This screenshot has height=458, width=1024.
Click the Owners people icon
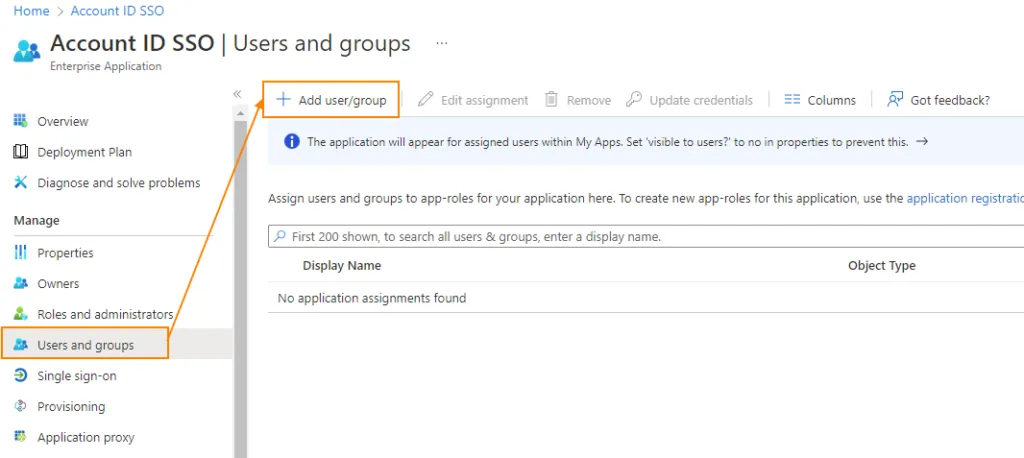click(x=20, y=283)
